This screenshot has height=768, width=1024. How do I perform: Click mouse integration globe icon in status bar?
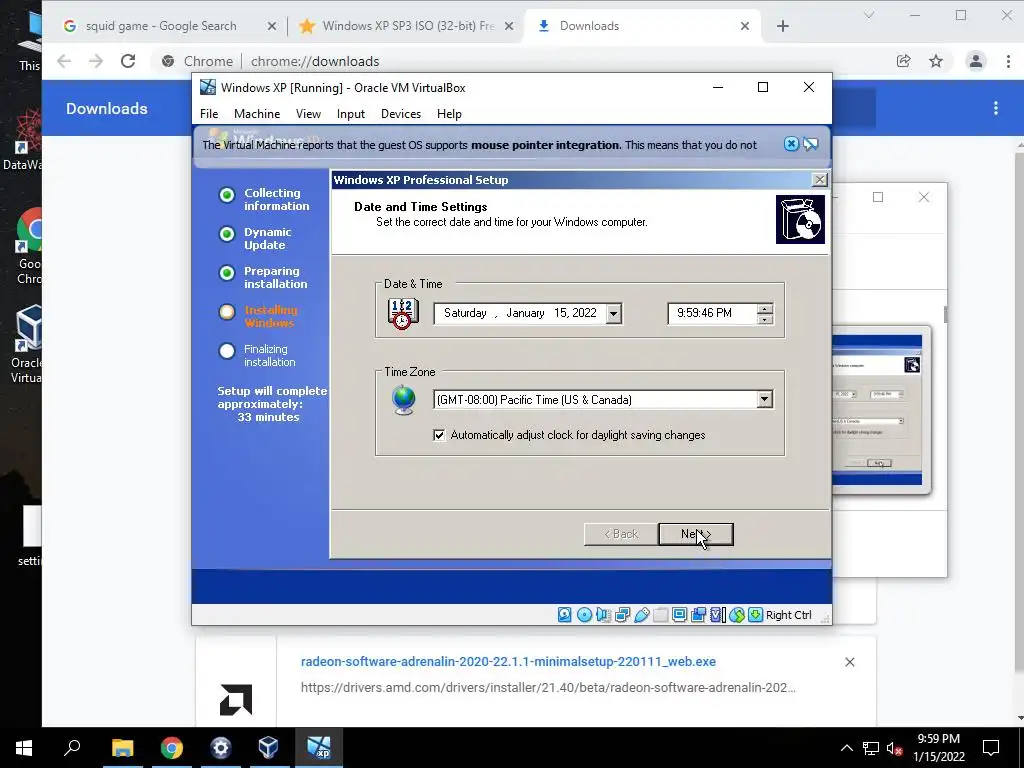(737, 615)
